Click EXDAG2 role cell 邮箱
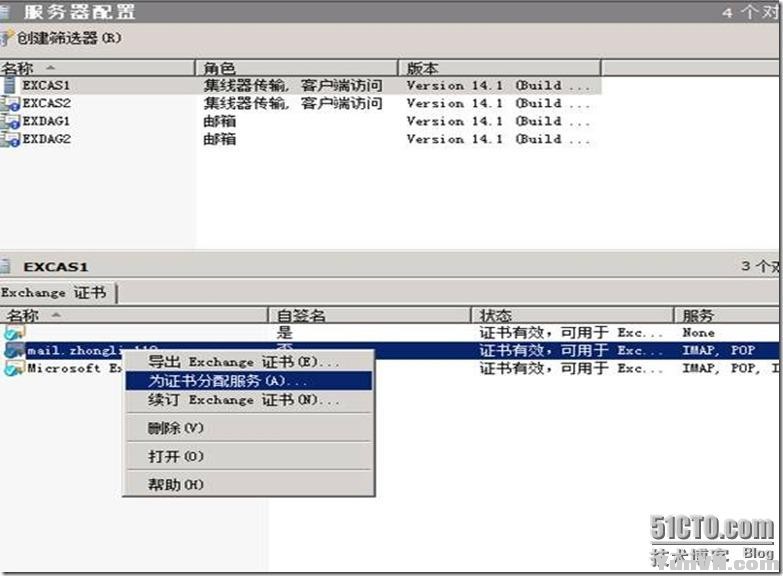This screenshot has height=576, width=783. [220, 139]
